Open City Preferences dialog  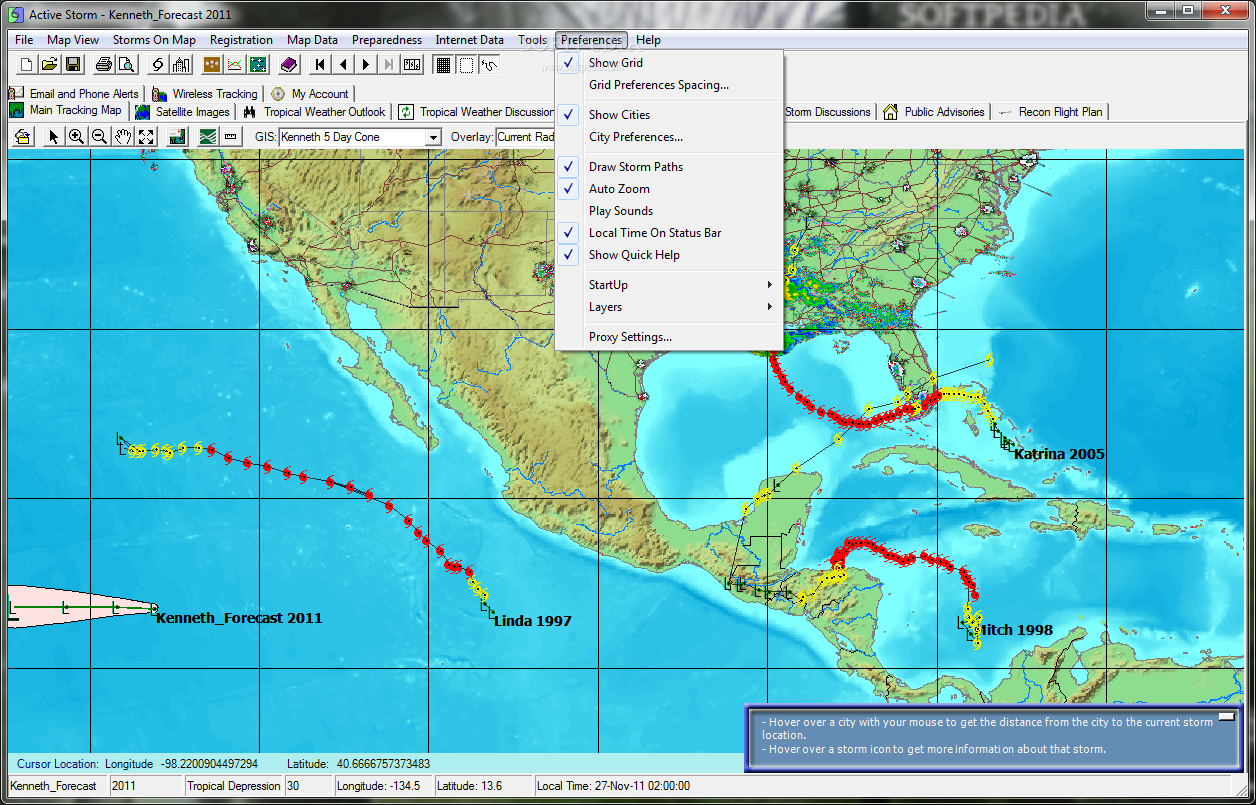coord(669,136)
